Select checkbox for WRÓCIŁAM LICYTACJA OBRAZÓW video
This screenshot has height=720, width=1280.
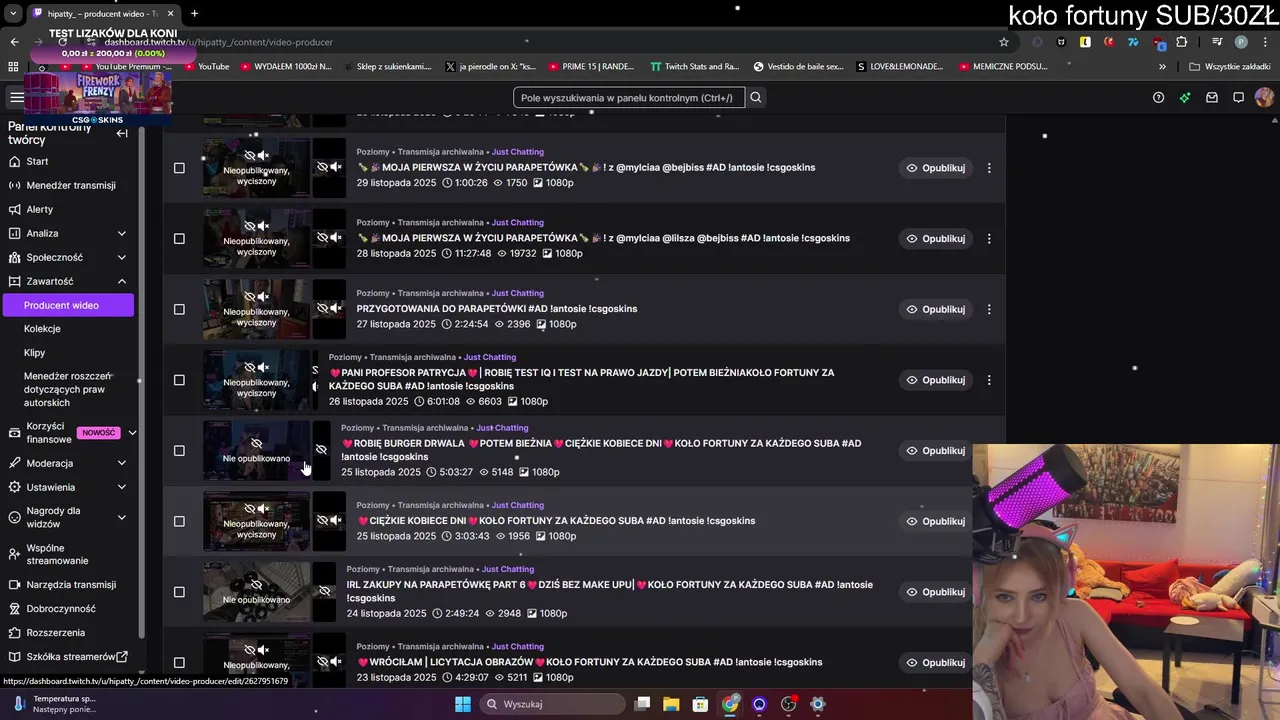pyautogui.click(x=179, y=662)
